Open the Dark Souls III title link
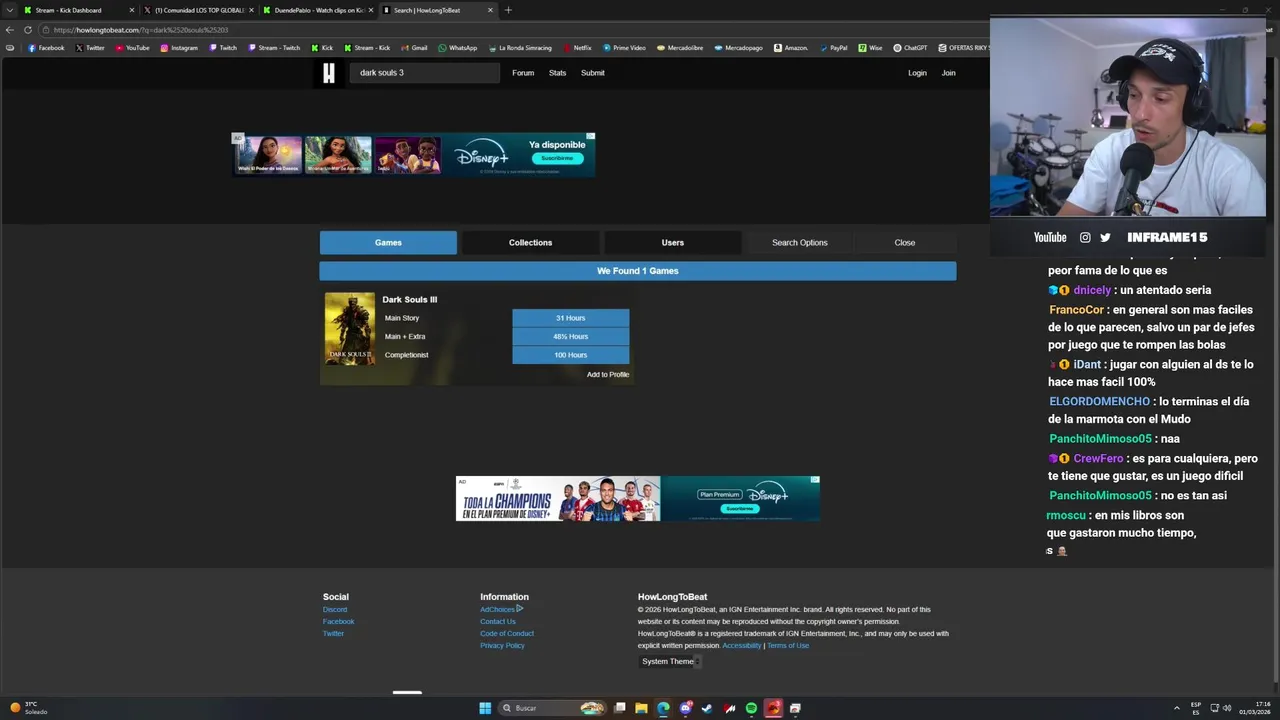The width and height of the screenshot is (1280, 720). coord(409,299)
